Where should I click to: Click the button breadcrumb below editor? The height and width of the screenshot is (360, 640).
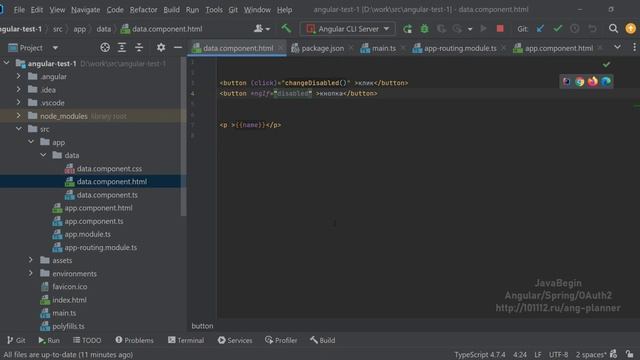pyautogui.click(x=202, y=326)
